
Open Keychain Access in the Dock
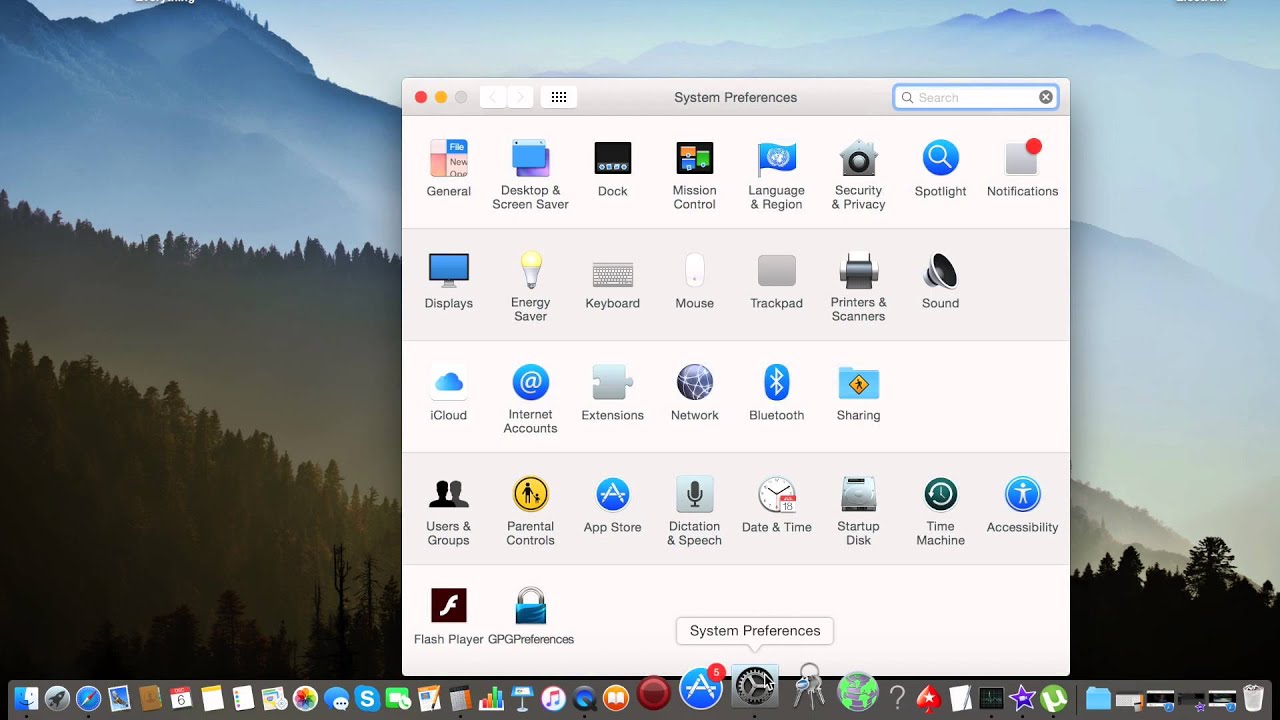[x=809, y=688]
